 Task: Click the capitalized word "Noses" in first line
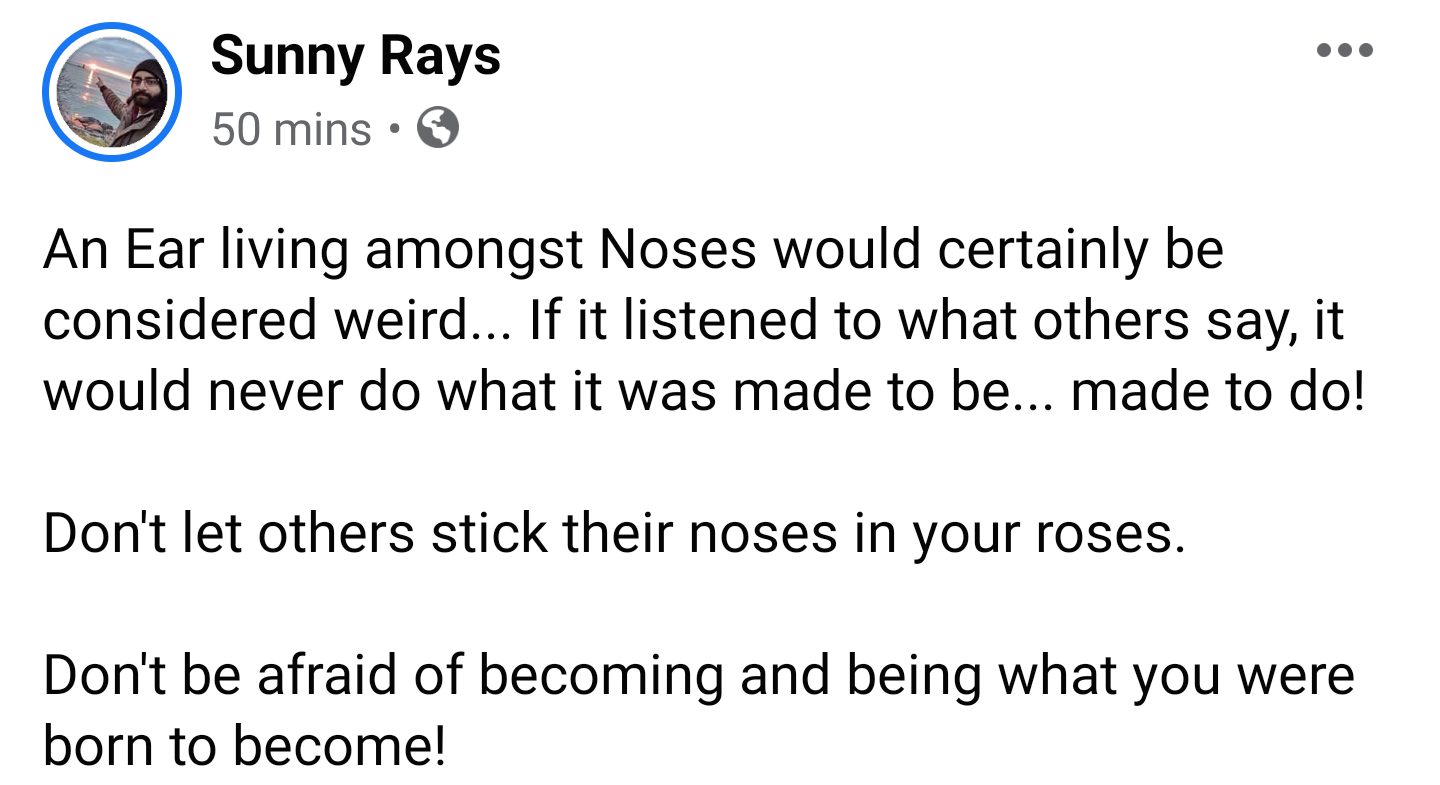677,250
